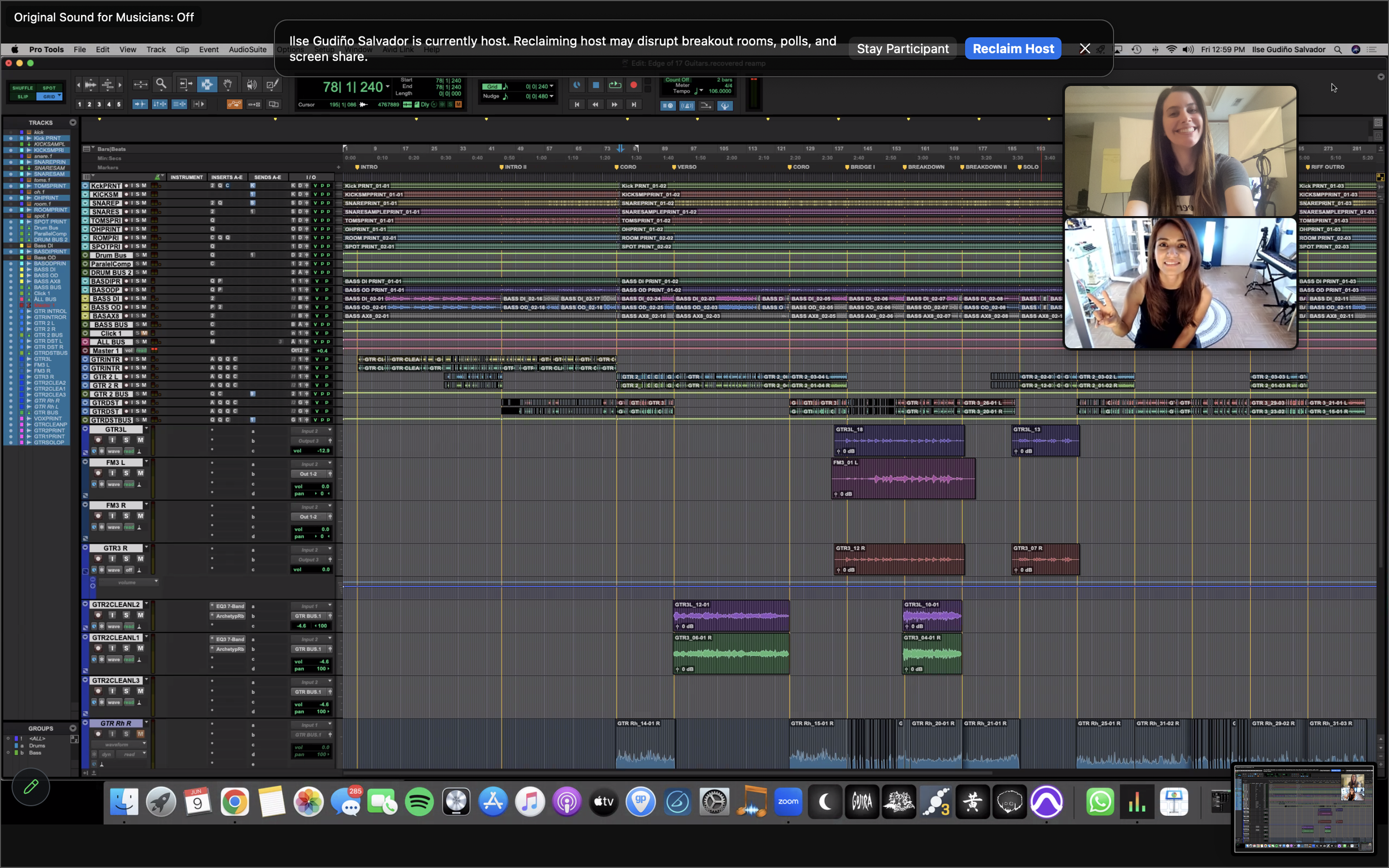The height and width of the screenshot is (868, 1389).
Task: Click GTR2CLEANL1 vol value field
Action: click(x=312, y=661)
